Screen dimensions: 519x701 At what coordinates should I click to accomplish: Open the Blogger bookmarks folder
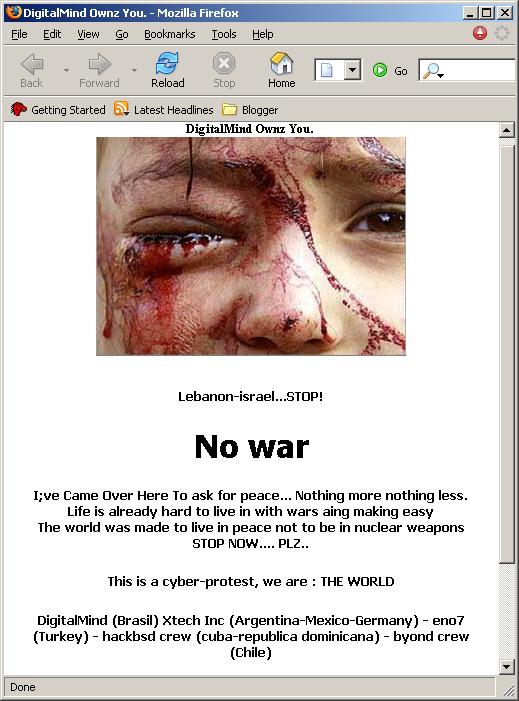coord(250,110)
